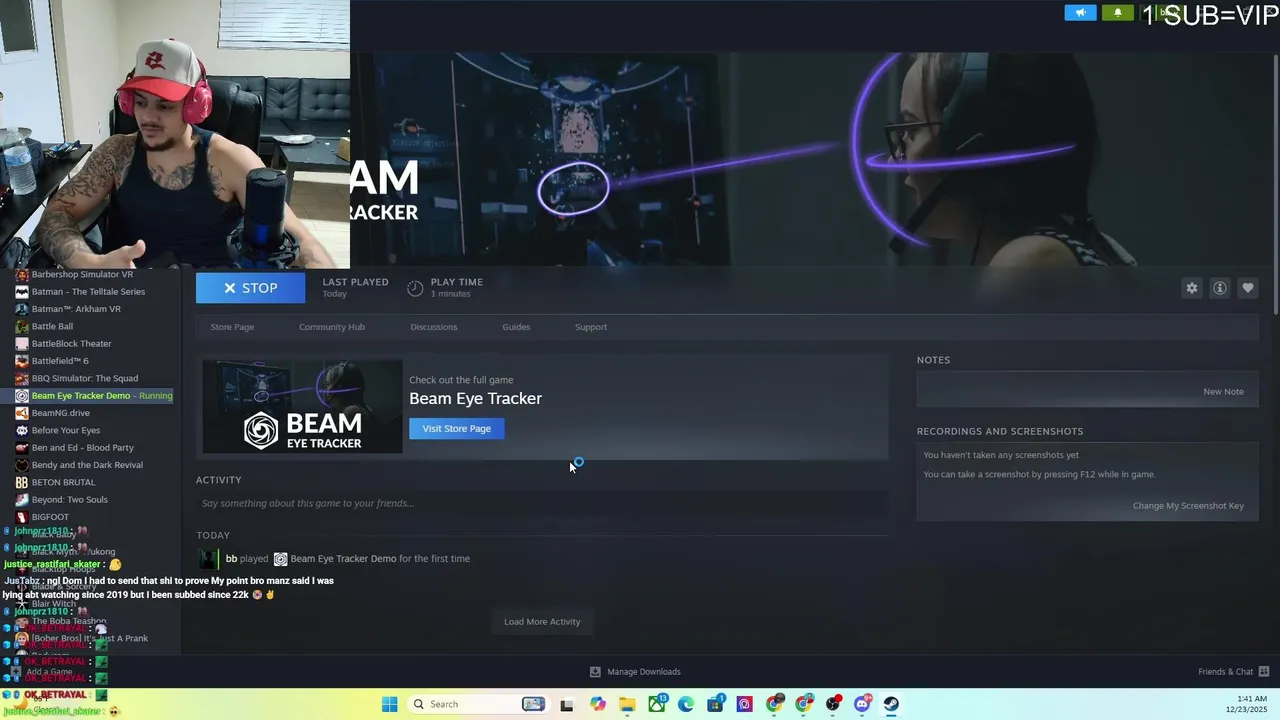Select Barbershop Simulator VR in library
The image size is (1280, 720).
tap(82, 274)
